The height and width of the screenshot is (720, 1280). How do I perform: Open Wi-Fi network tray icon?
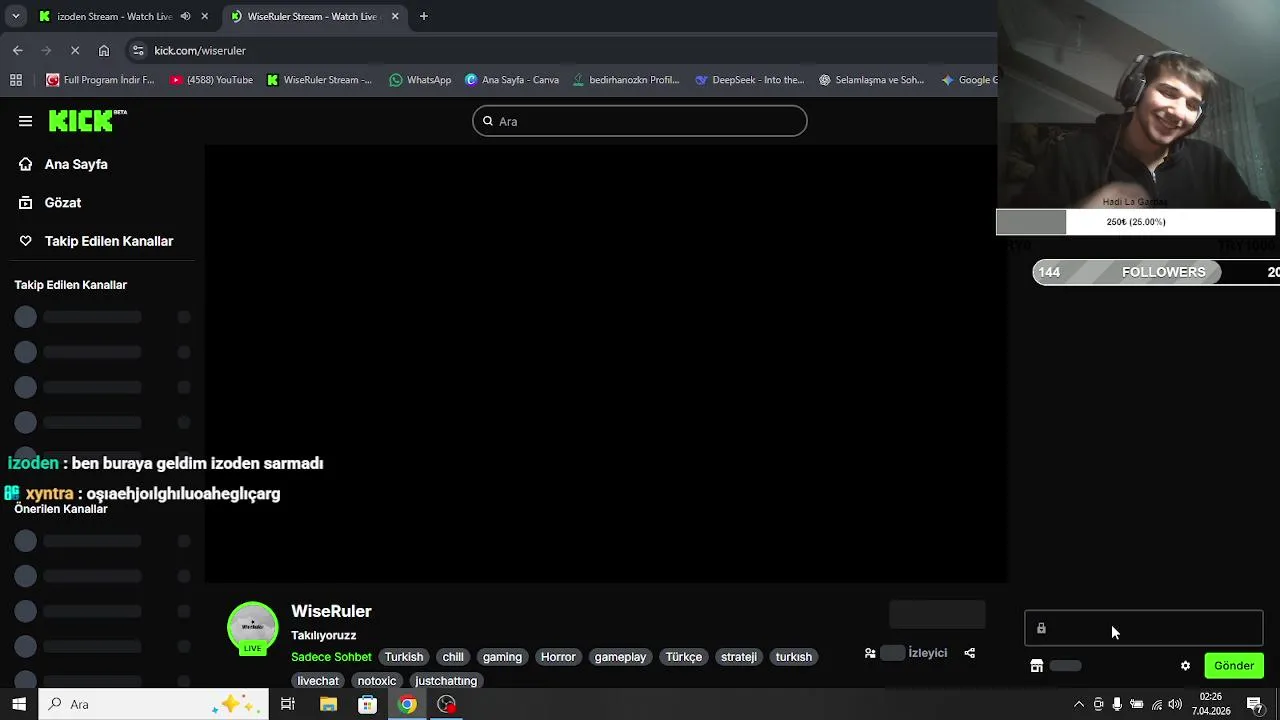click(x=1157, y=704)
